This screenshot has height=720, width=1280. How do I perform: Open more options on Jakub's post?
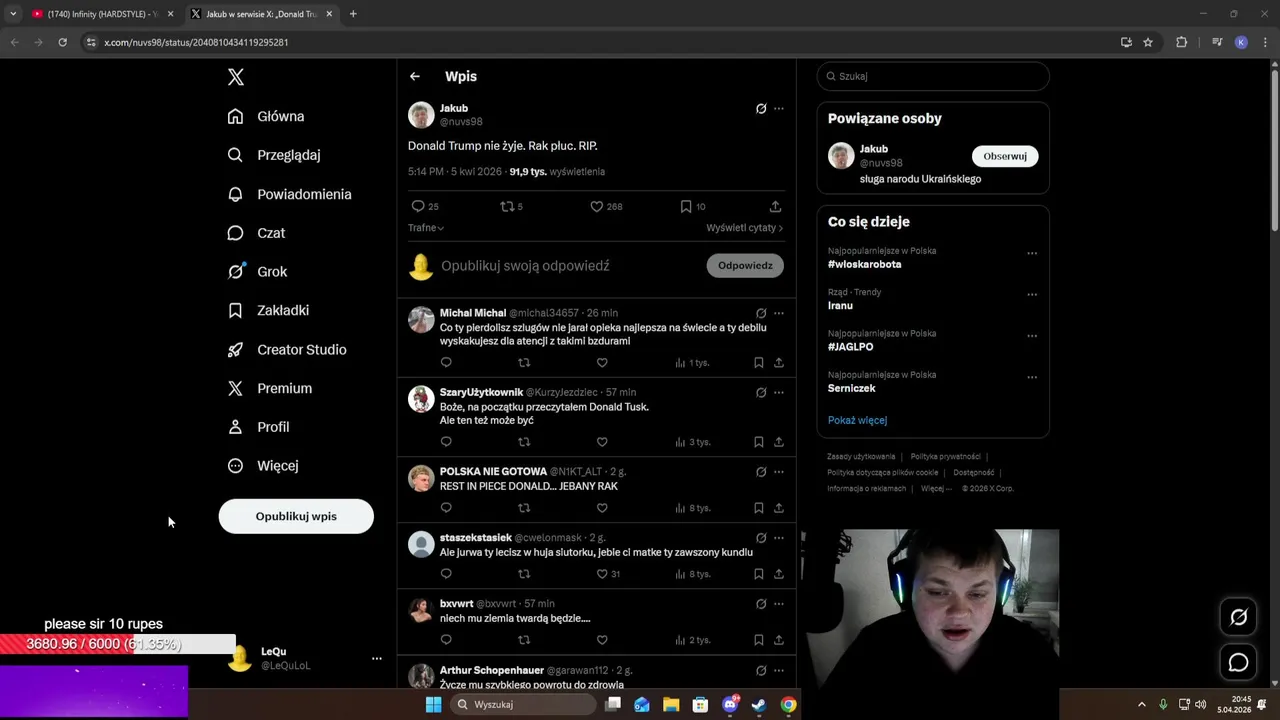click(779, 108)
